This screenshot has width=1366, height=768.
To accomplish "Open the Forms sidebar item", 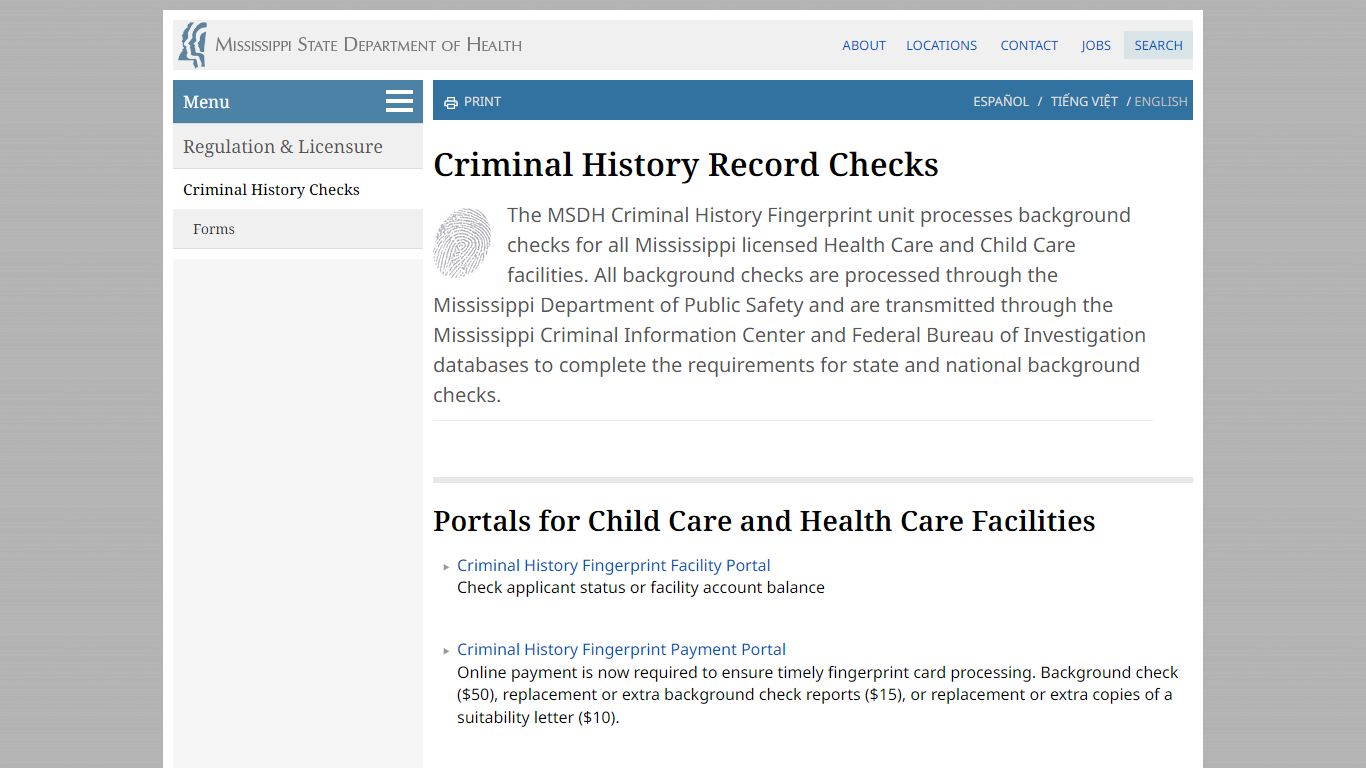I will [x=214, y=229].
